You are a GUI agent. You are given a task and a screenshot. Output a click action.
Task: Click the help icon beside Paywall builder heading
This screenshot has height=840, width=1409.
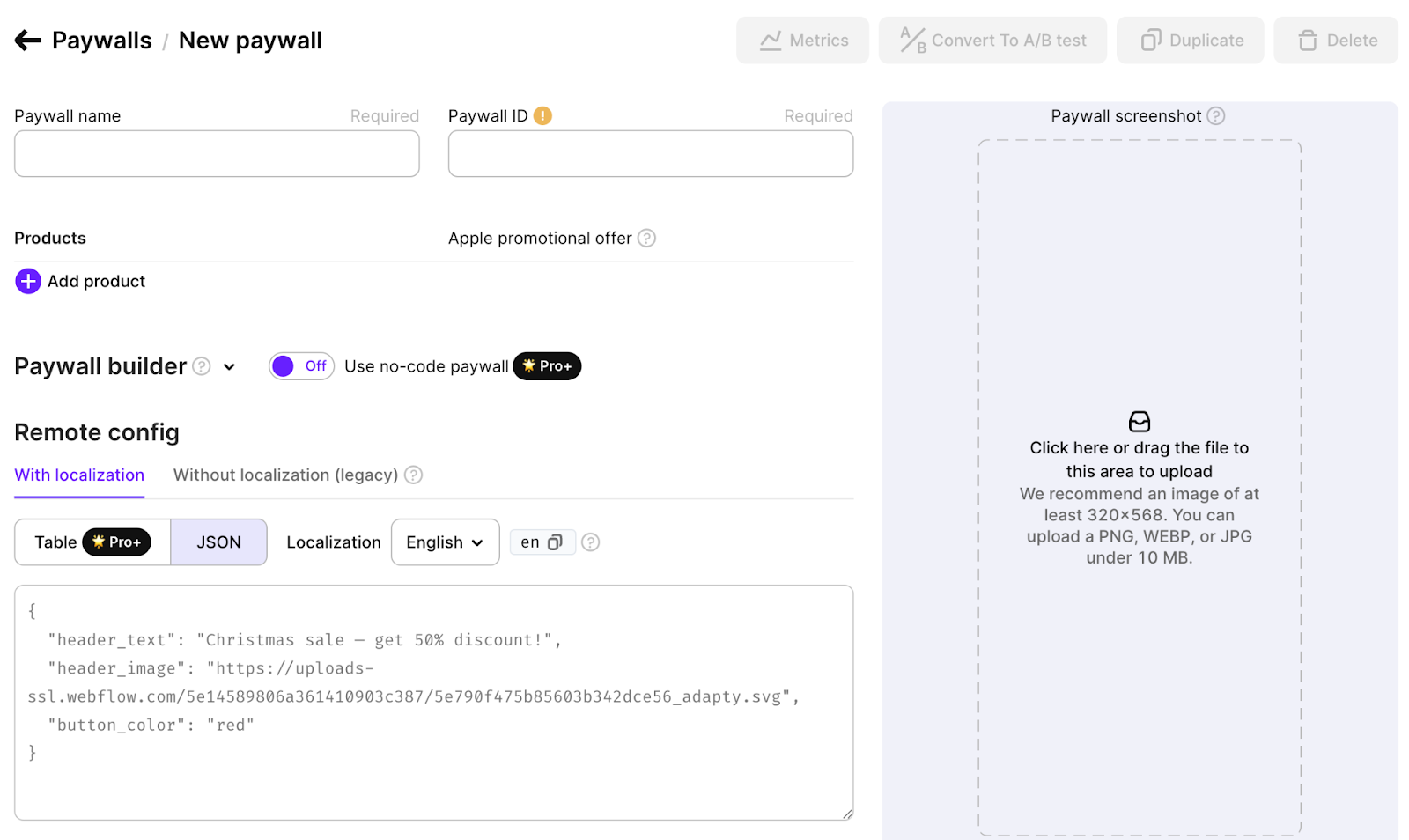click(202, 366)
